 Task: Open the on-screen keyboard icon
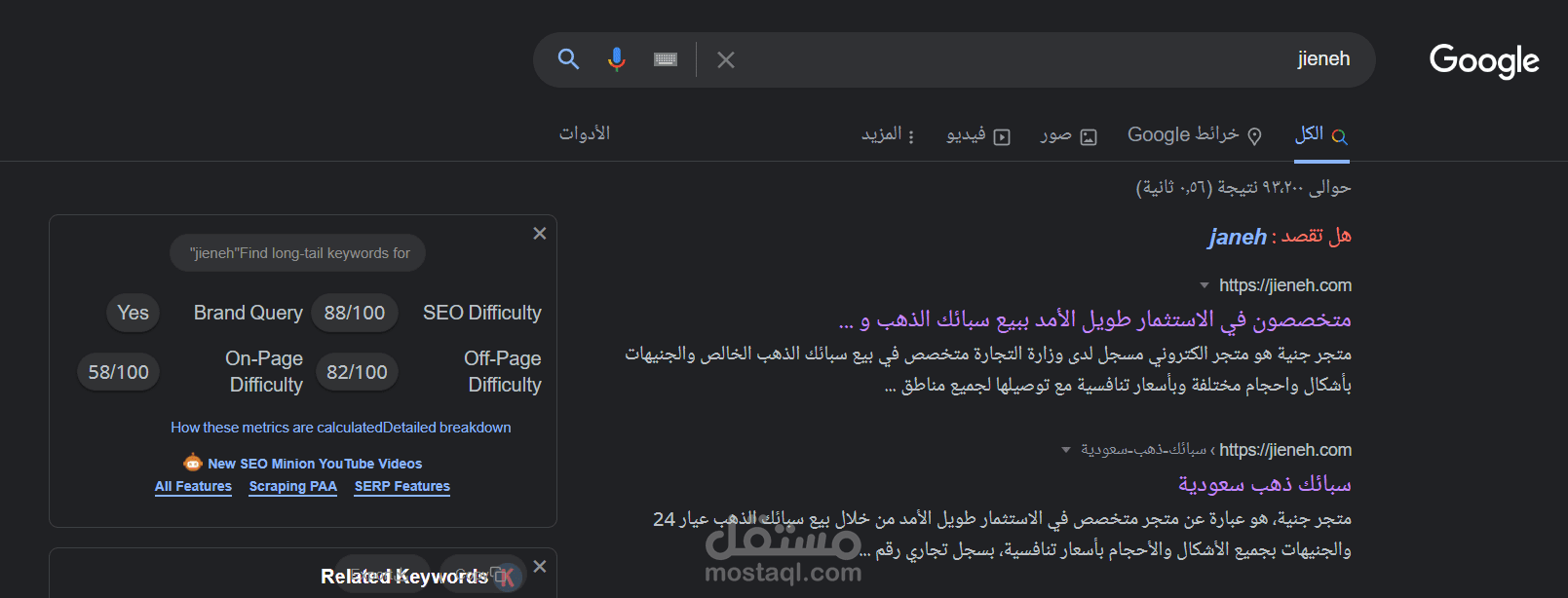[666, 59]
